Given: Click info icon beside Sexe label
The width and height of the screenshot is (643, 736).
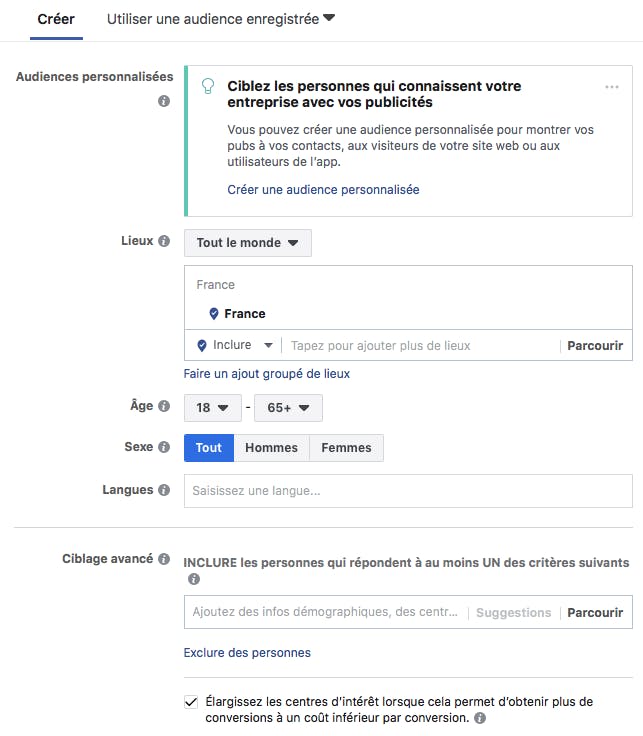Looking at the screenshot, I should 164,447.
